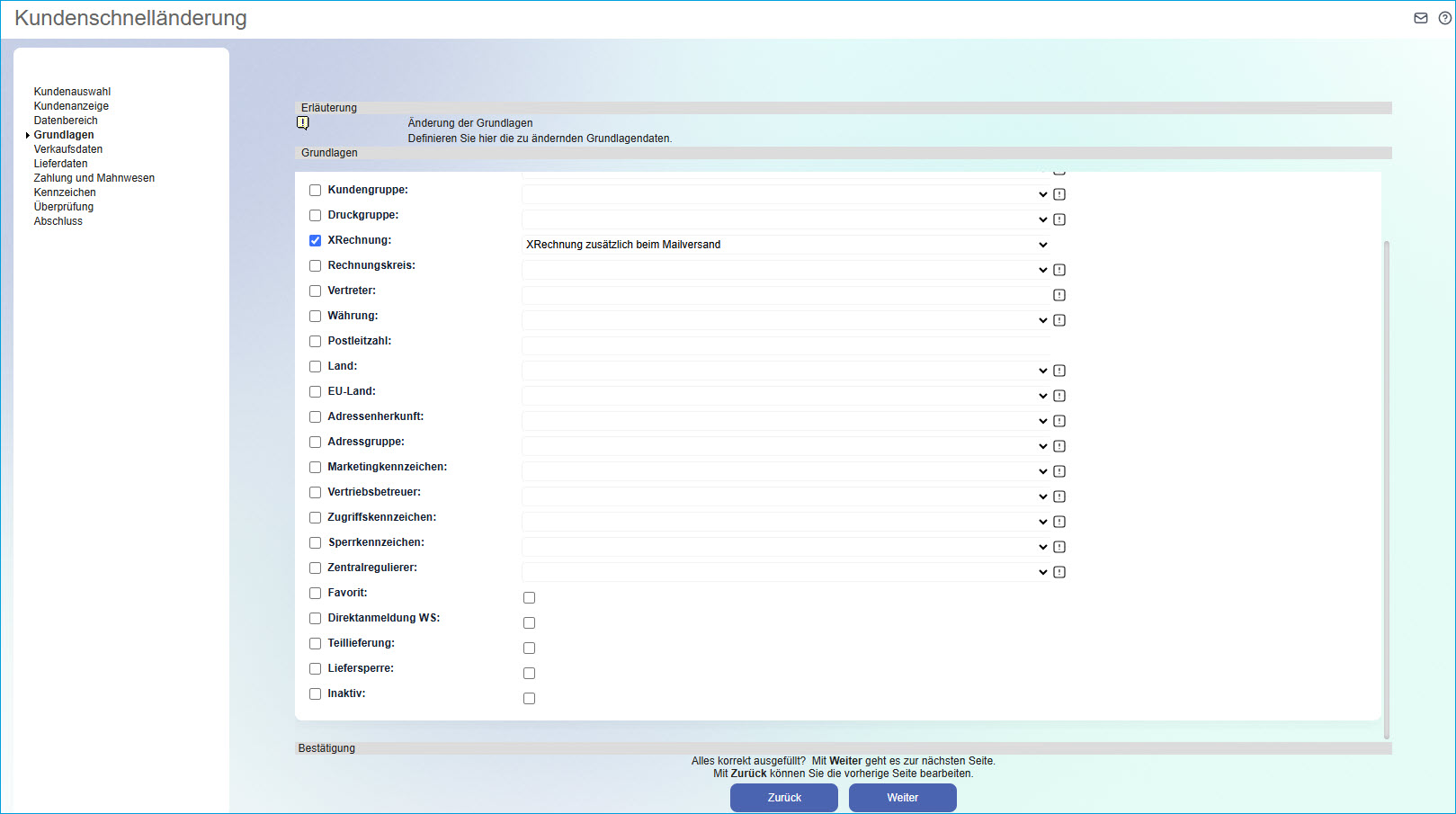Toggle the Favorit value checkbox
Screen dimensions: 1456x814
(x=529, y=597)
